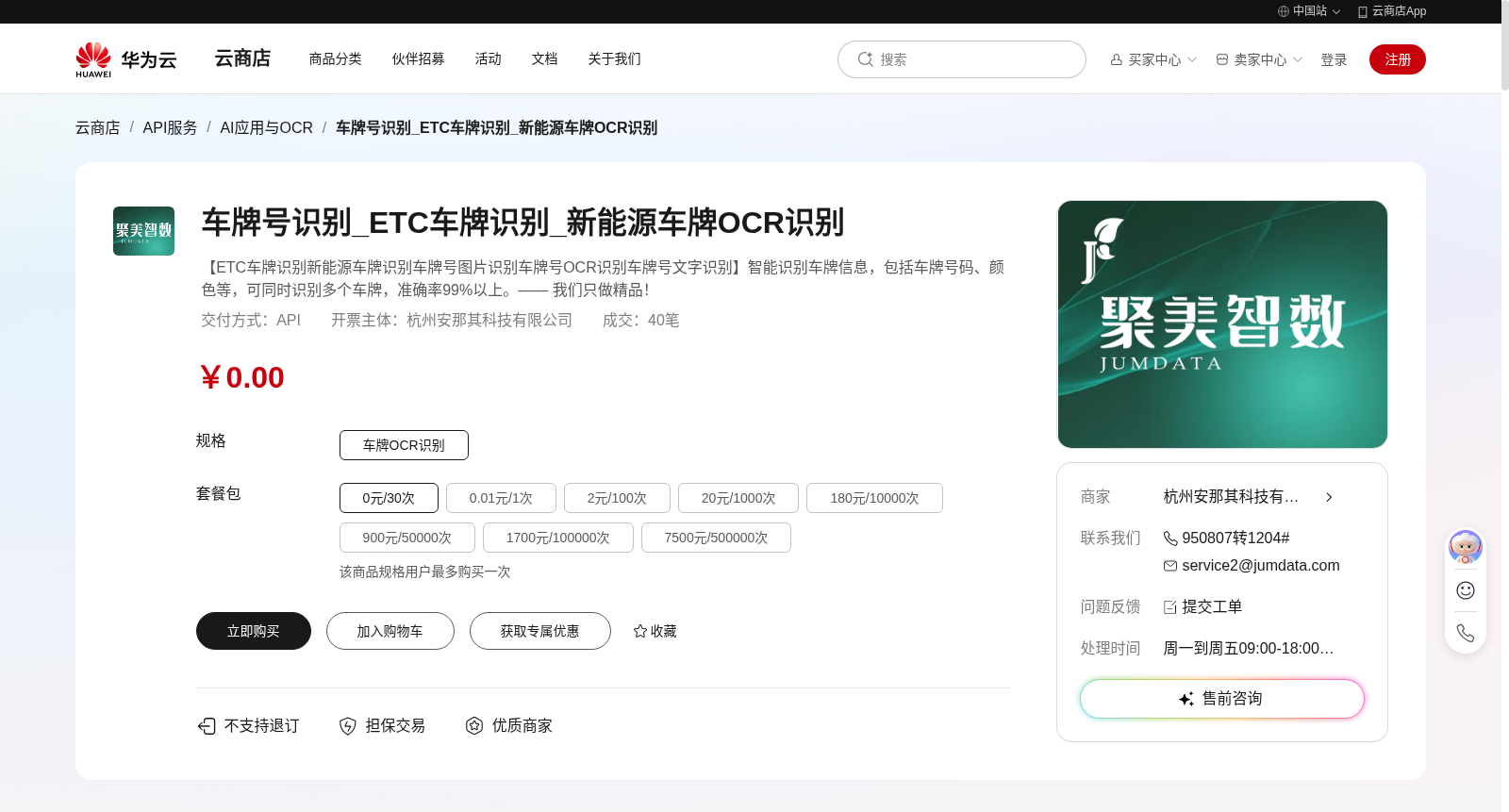This screenshot has height=812, width=1509.
Task: Open the 伙伴招募 menu item
Action: click(418, 58)
